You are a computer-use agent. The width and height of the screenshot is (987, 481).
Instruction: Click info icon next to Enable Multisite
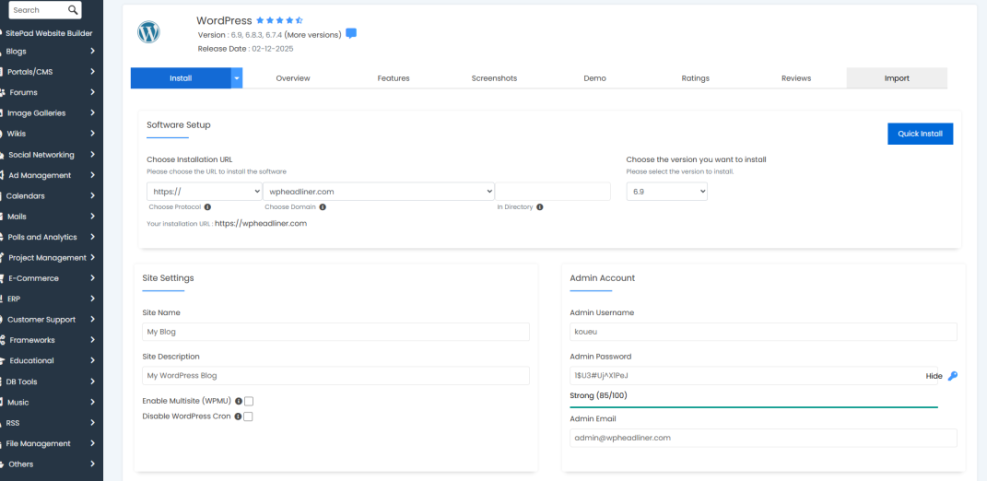click(x=238, y=401)
